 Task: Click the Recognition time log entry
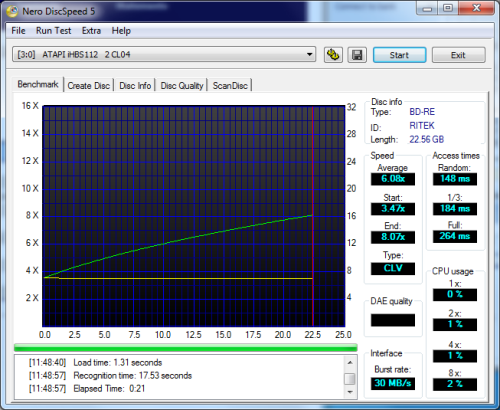click(x=110, y=376)
